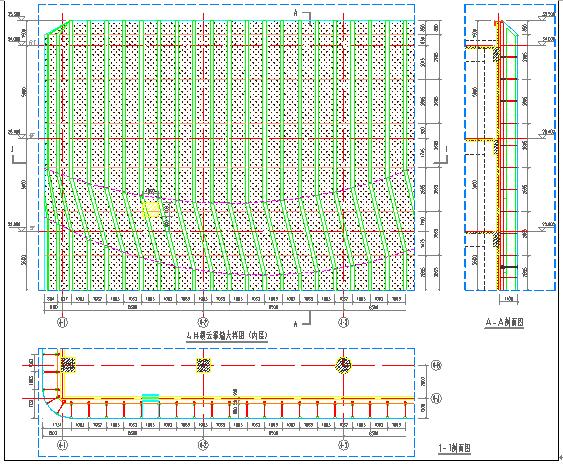563x467 pixels.
Task: Click the cyan rectangle on the plan wall
Action: 150,396
